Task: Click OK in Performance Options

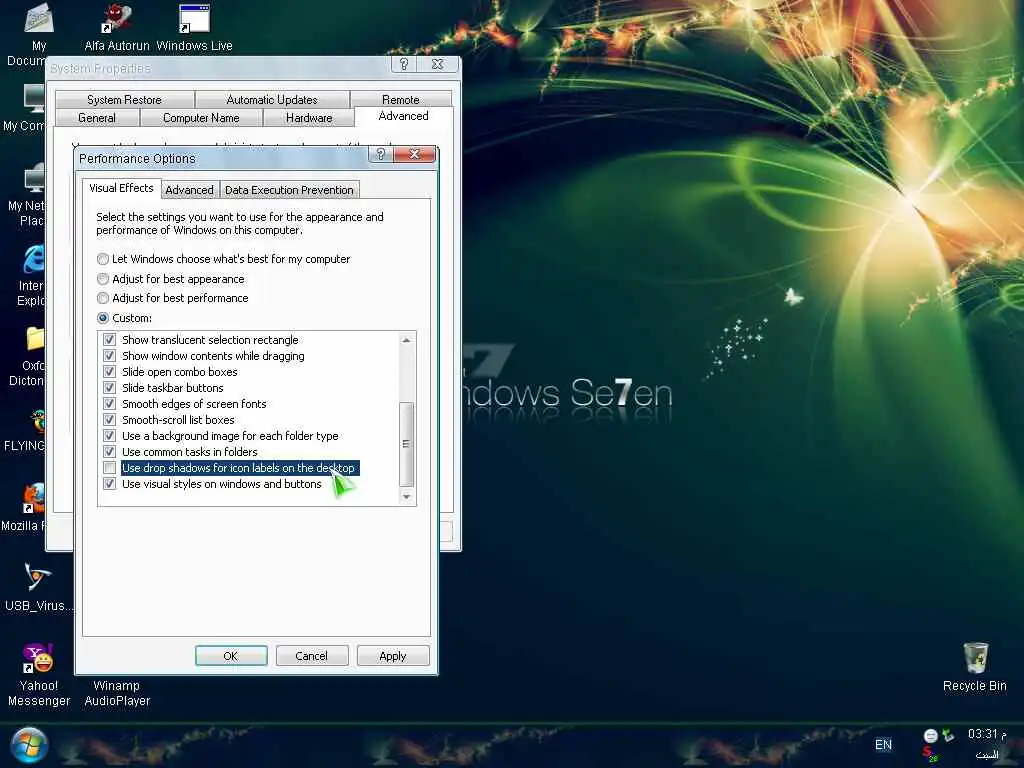Action: (x=231, y=656)
